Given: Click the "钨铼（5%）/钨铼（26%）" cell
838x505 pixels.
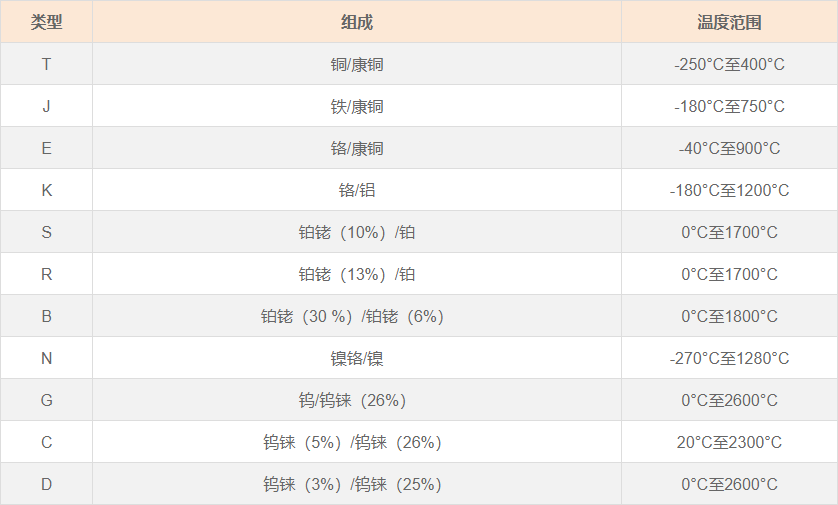Looking at the screenshot, I should pyautogui.click(x=352, y=442).
